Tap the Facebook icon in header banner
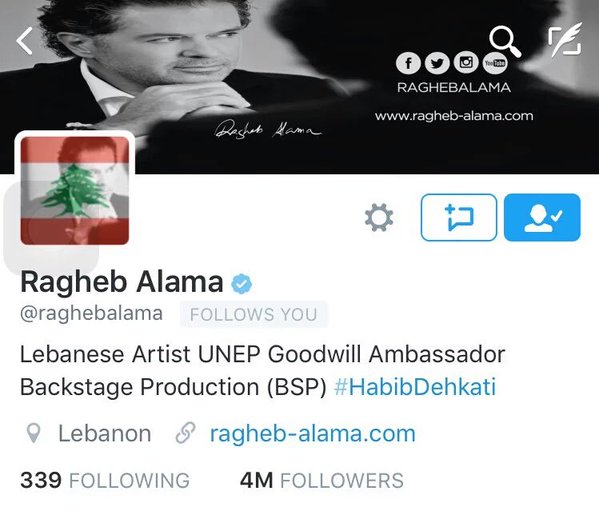This screenshot has width=599, height=511. tap(408, 63)
